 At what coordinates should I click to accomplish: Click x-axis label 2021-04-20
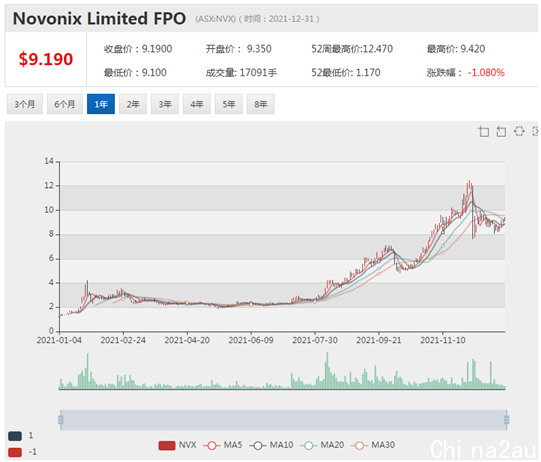pyautogui.click(x=187, y=341)
